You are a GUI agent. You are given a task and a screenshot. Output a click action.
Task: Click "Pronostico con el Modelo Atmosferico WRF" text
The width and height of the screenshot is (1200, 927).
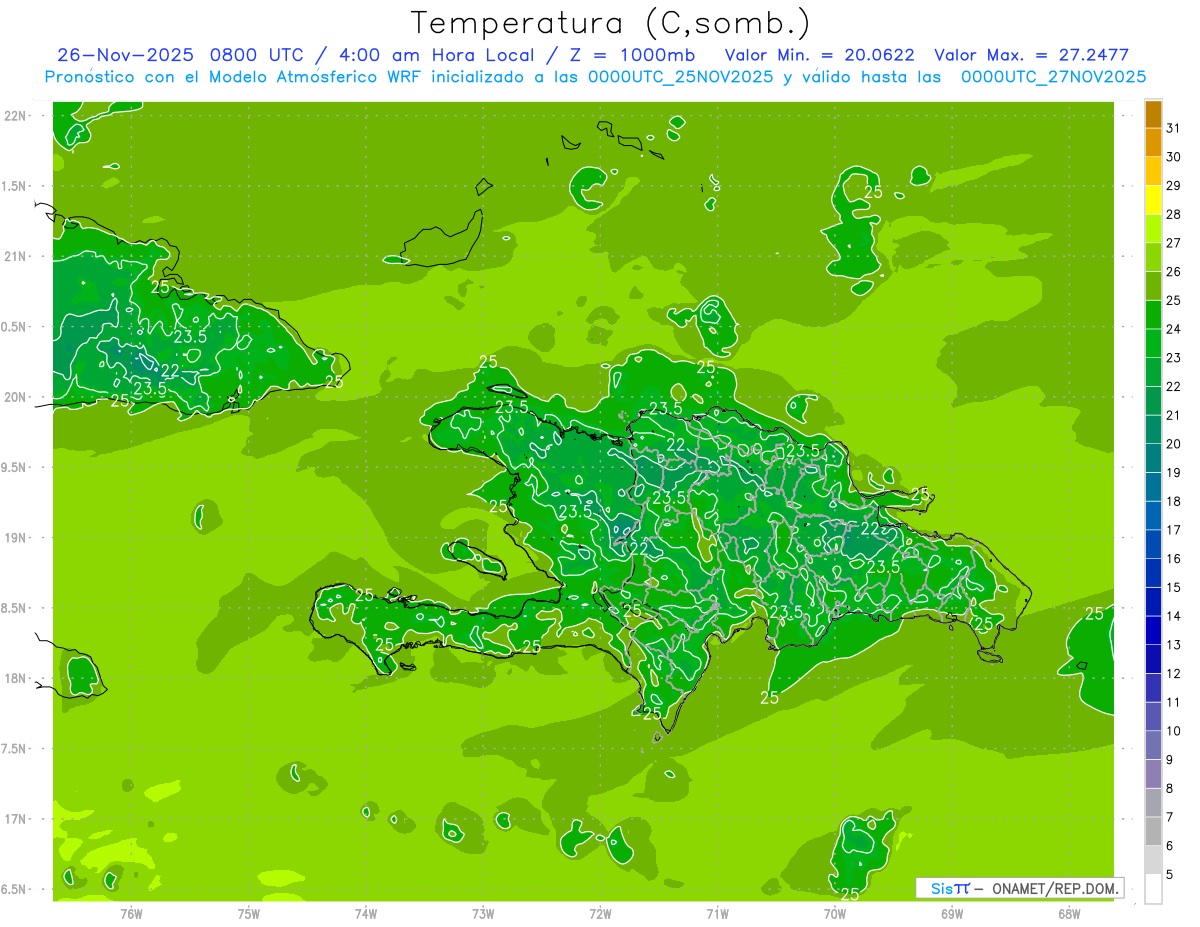coord(231,77)
